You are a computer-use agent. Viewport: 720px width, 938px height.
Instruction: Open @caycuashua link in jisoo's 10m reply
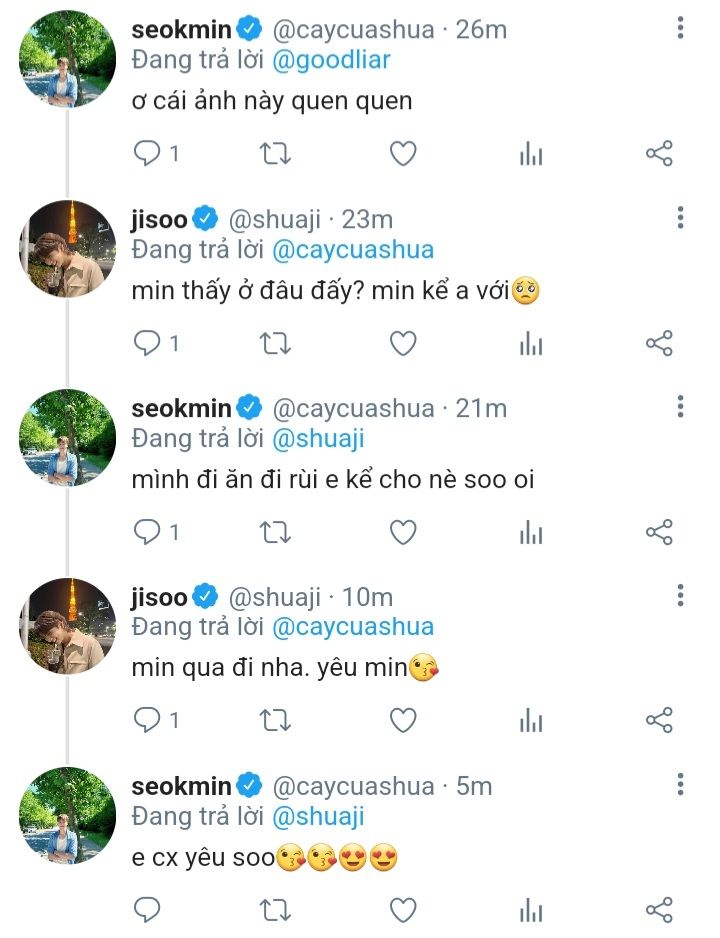point(352,627)
